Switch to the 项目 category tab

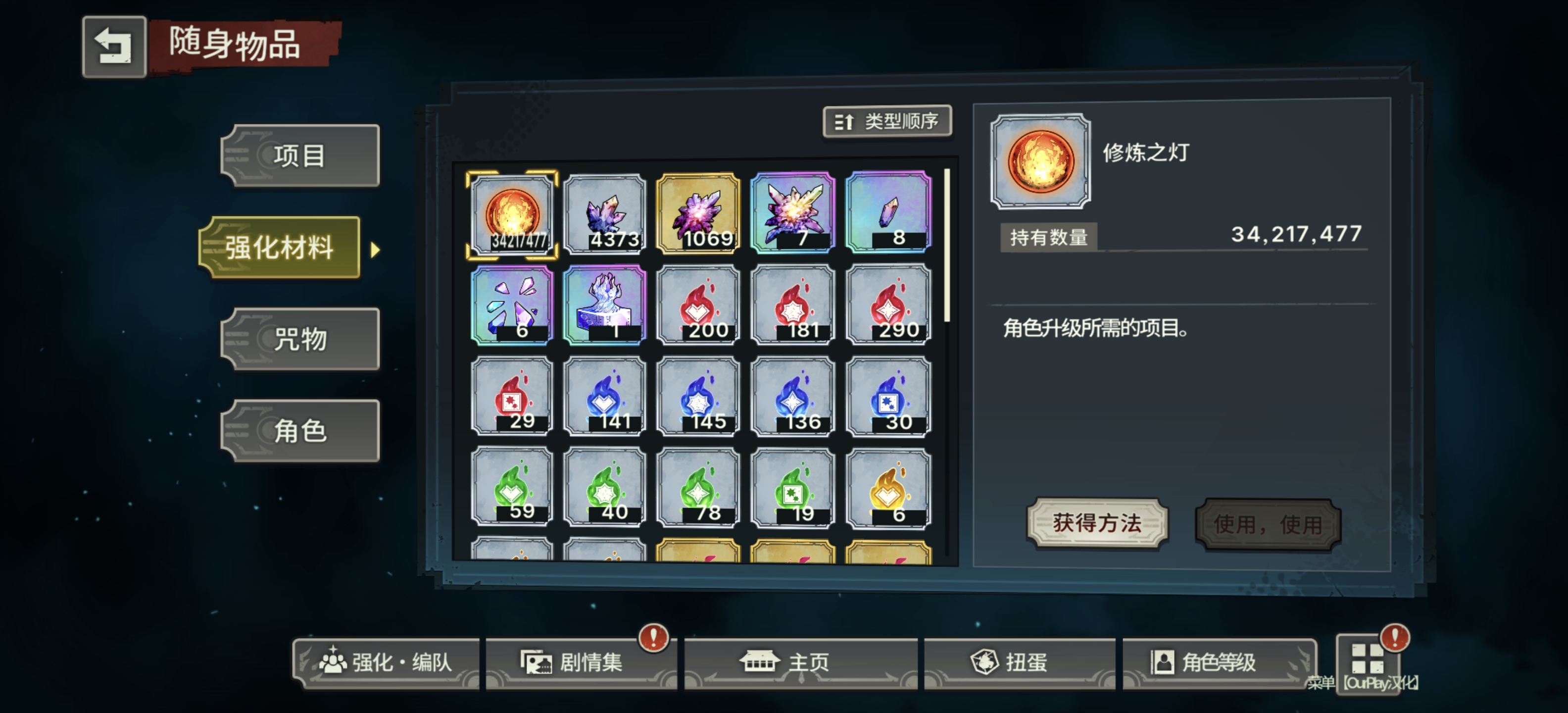coord(300,156)
